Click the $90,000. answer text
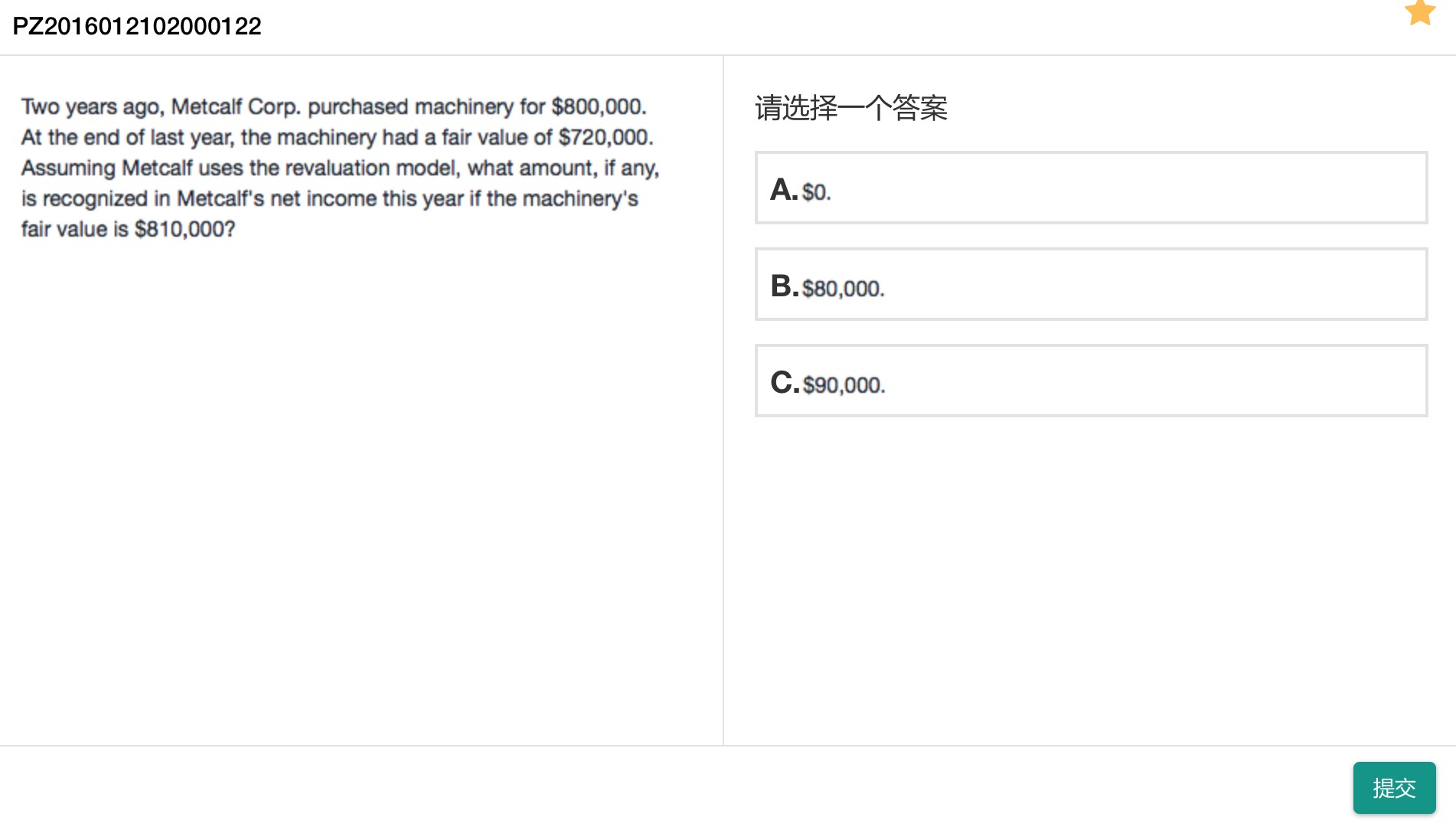This screenshot has height=830, width=1456. point(844,385)
